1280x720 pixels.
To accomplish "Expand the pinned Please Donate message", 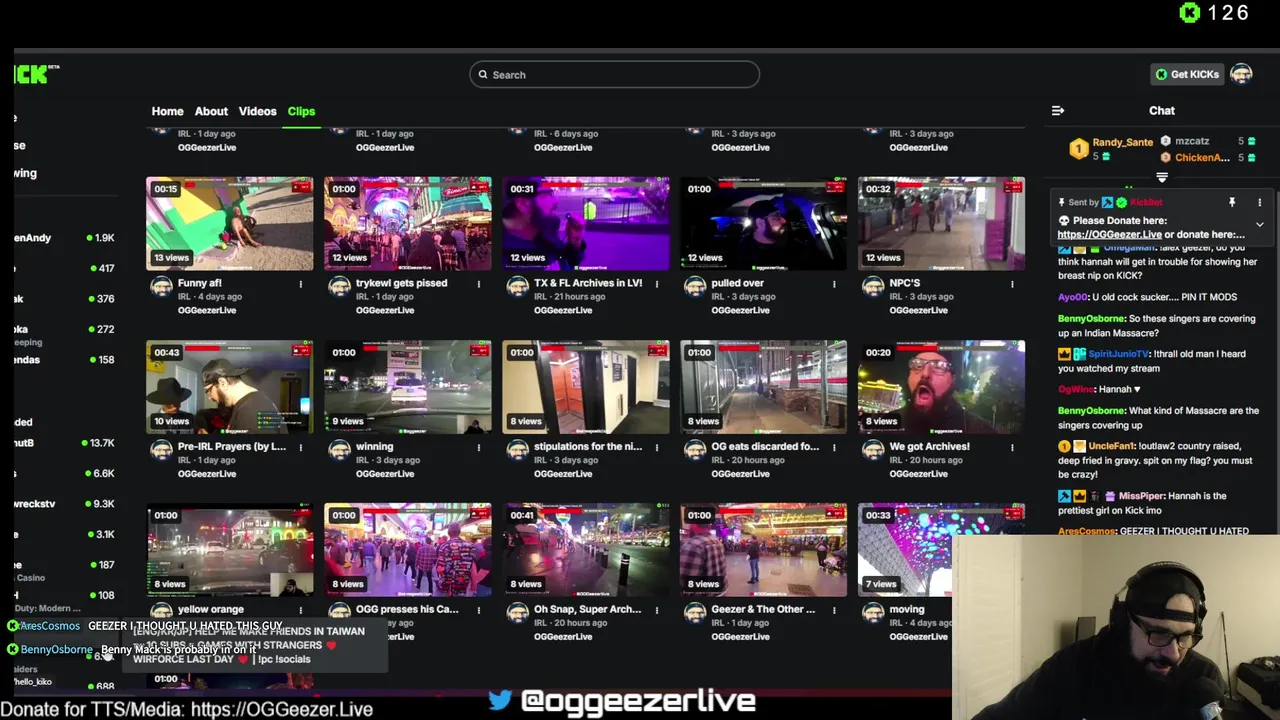I will click(x=1259, y=225).
